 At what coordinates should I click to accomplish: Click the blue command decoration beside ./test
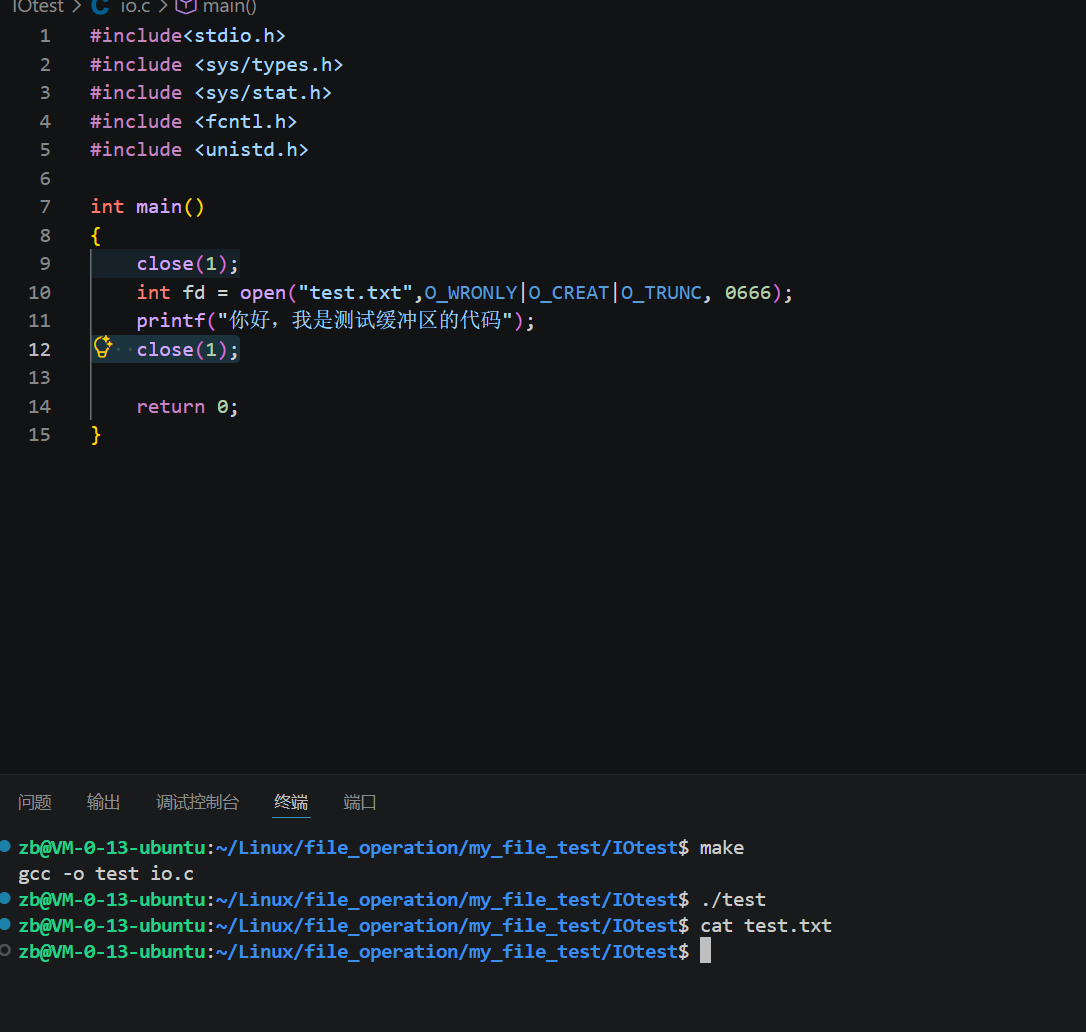click(x=5, y=898)
